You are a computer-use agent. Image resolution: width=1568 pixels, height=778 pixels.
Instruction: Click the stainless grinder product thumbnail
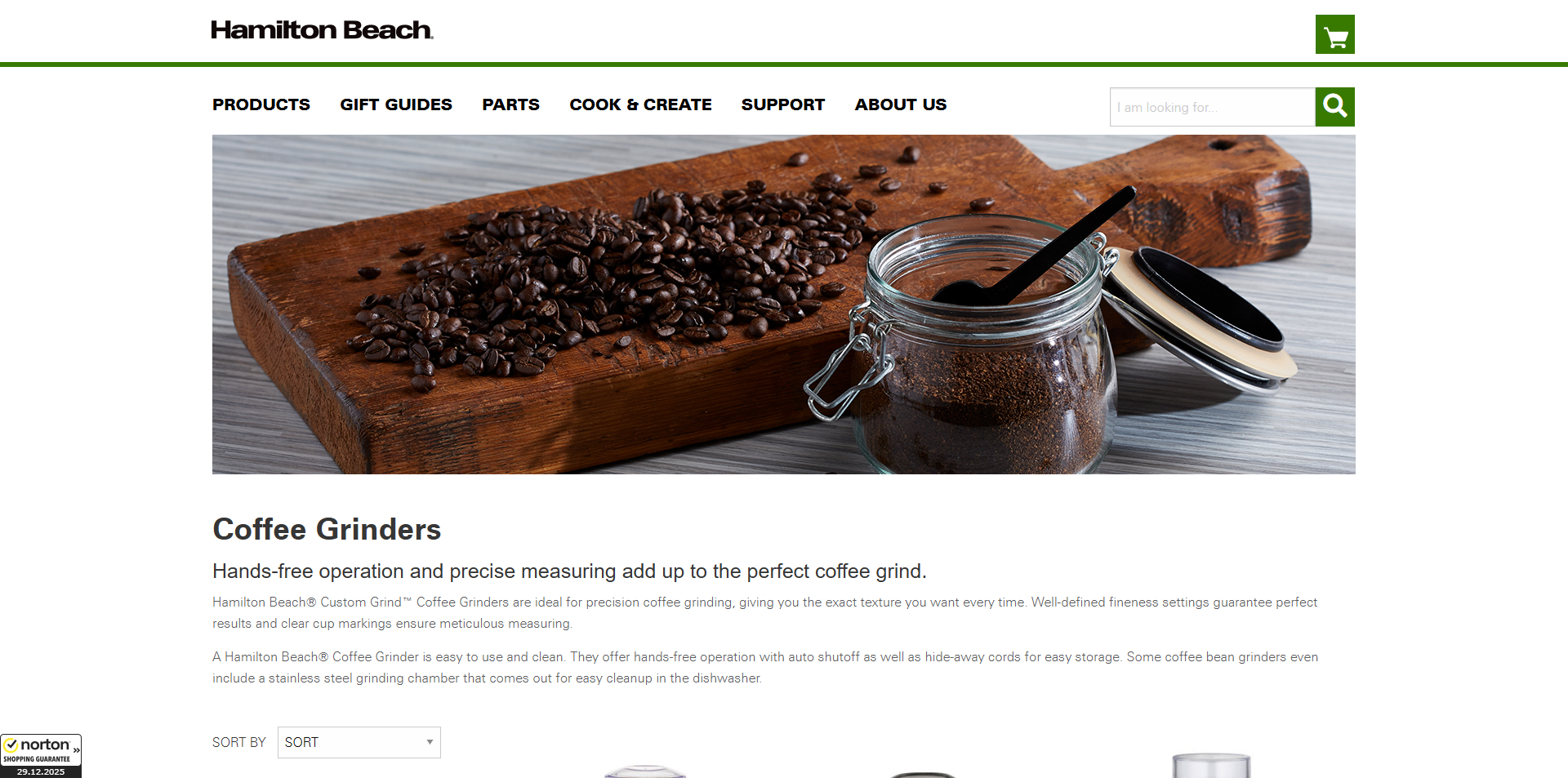(1211, 765)
